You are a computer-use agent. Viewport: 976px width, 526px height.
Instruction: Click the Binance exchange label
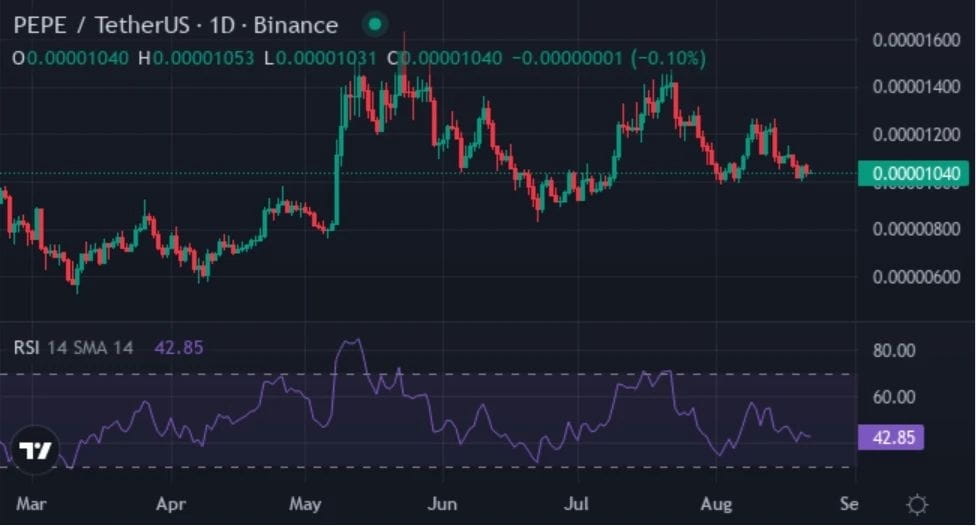tap(296, 25)
